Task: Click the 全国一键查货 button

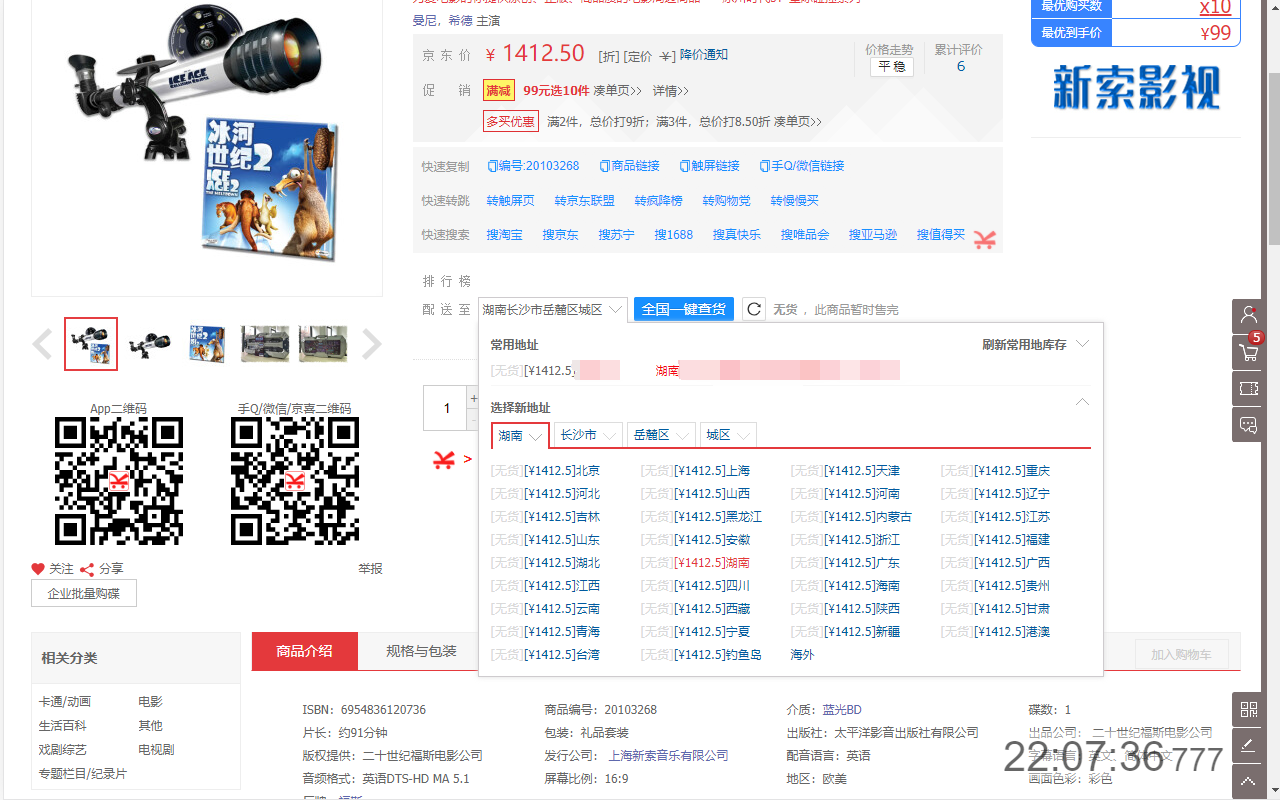Action: point(683,309)
